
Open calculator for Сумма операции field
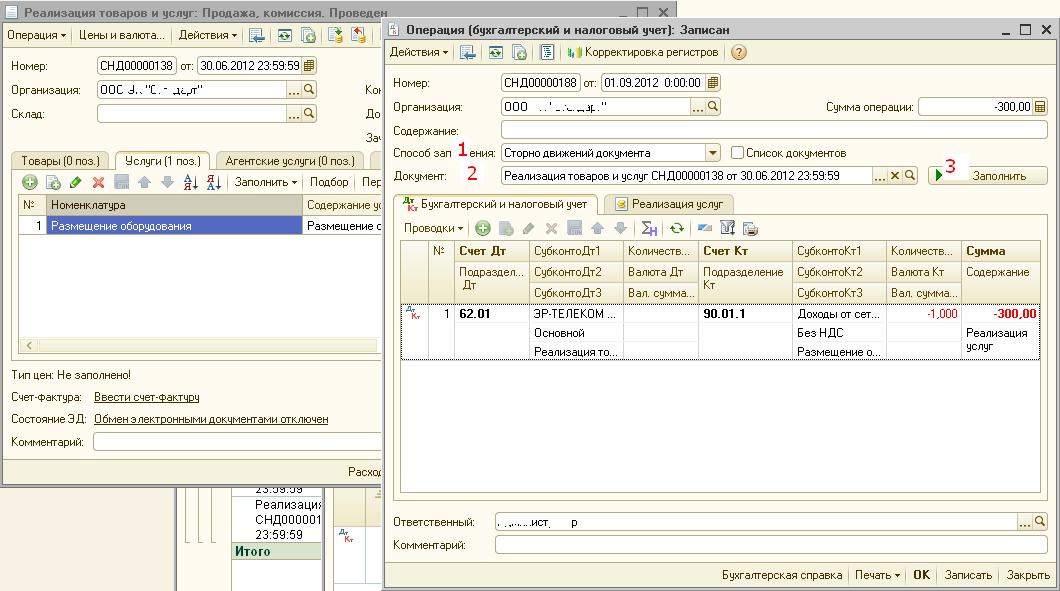click(x=1040, y=106)
